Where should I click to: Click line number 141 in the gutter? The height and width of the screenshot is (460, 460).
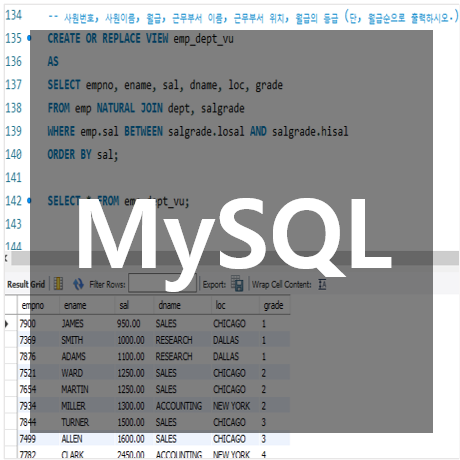coord(13,177)
